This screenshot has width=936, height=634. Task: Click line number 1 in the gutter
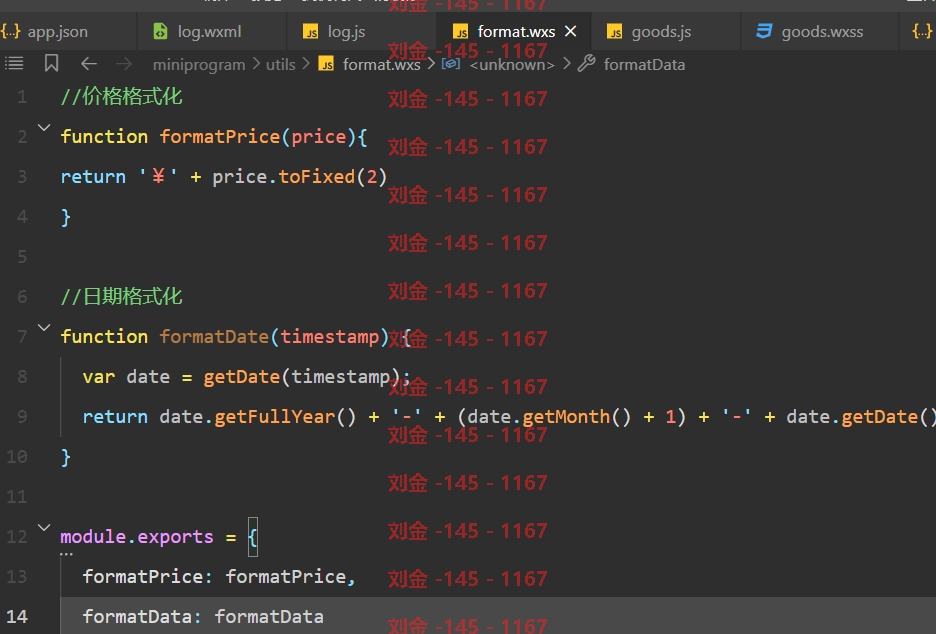[x=22, y=97]
